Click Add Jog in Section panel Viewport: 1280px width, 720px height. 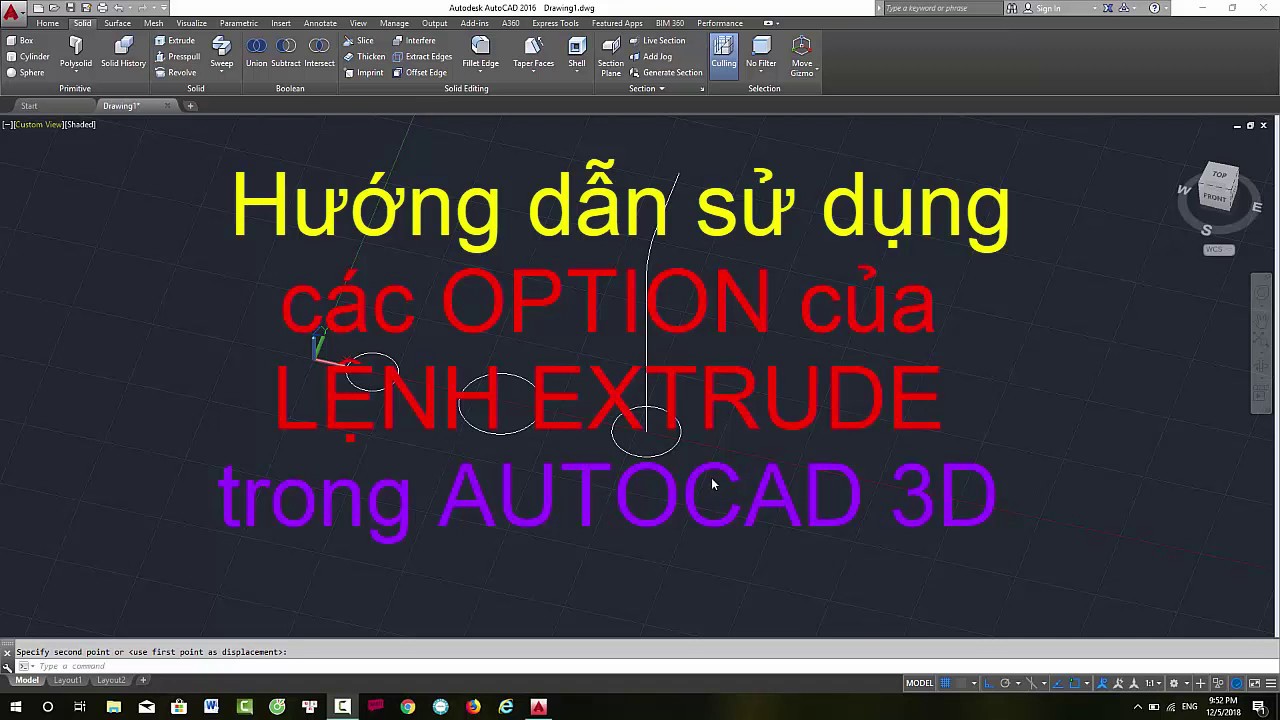(650, 57)
